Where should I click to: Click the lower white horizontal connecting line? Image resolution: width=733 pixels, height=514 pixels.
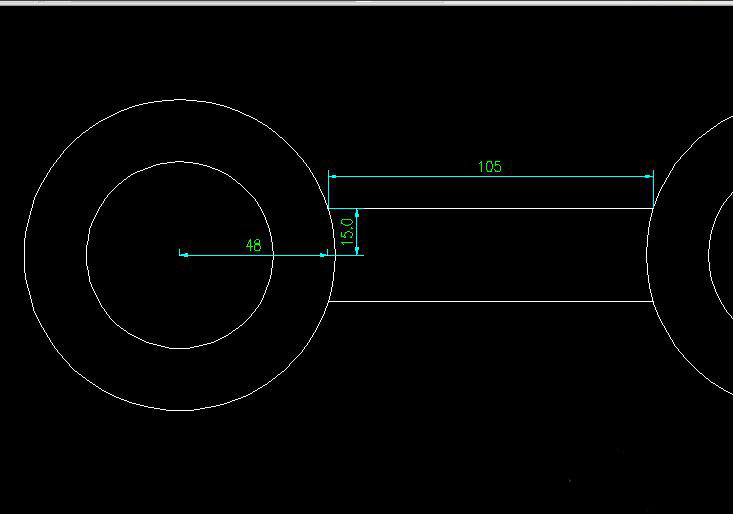tap(491, 301)
